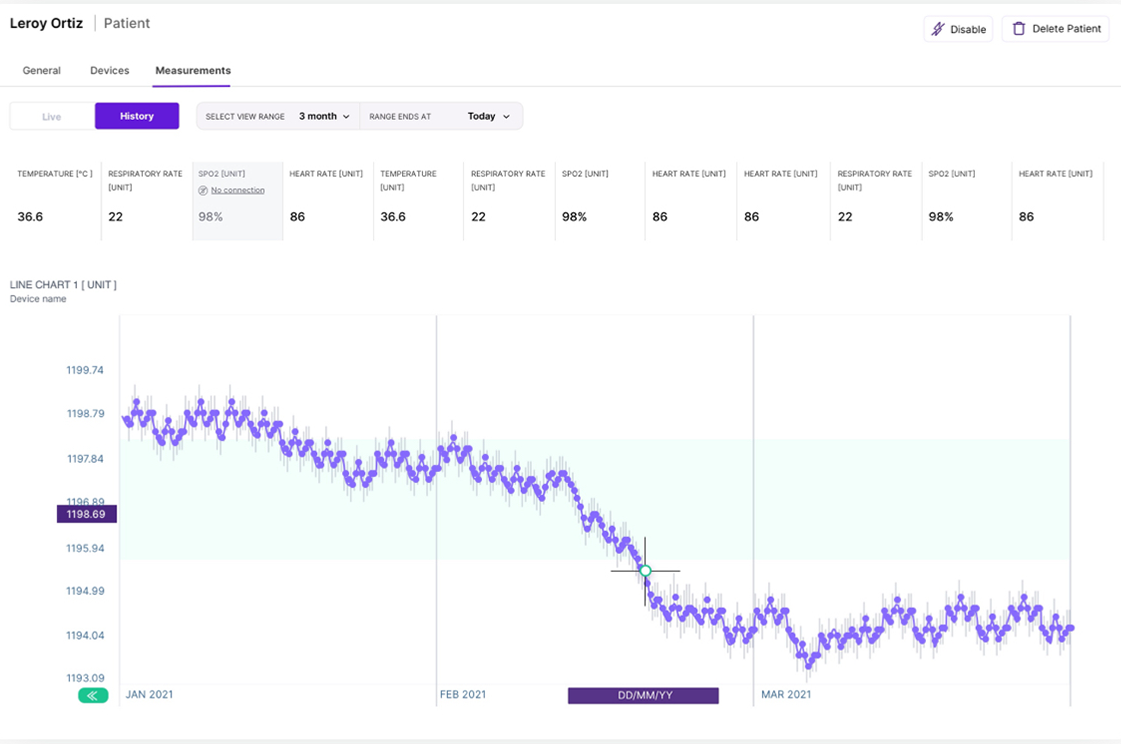Click the Delete Patient button
The image size is (1121, 744).
(x=1055, y=29)
